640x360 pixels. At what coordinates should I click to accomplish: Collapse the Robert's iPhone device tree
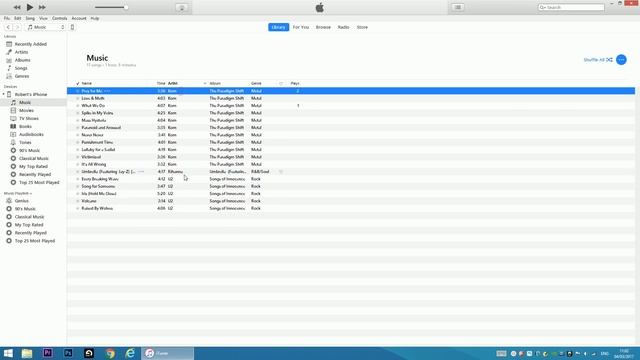pyautogui.click(x=4, y=94)
